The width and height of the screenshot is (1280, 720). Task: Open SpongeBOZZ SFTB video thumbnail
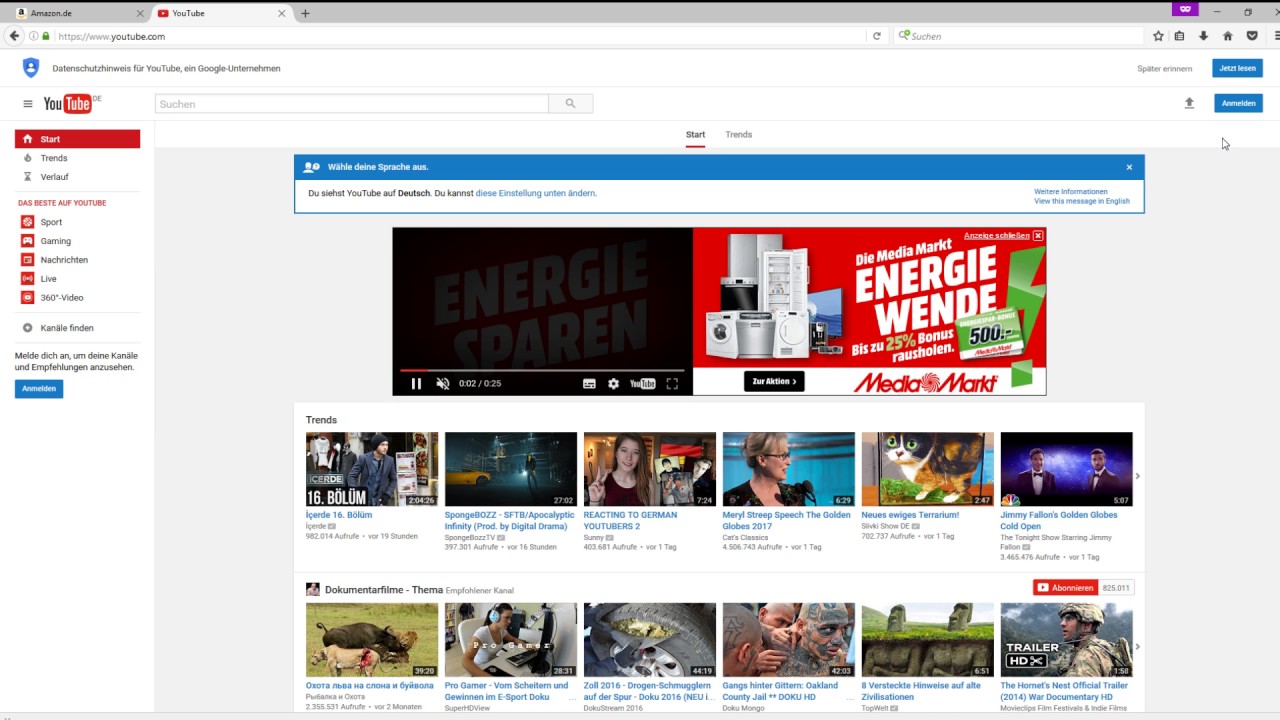coord(511,469)
